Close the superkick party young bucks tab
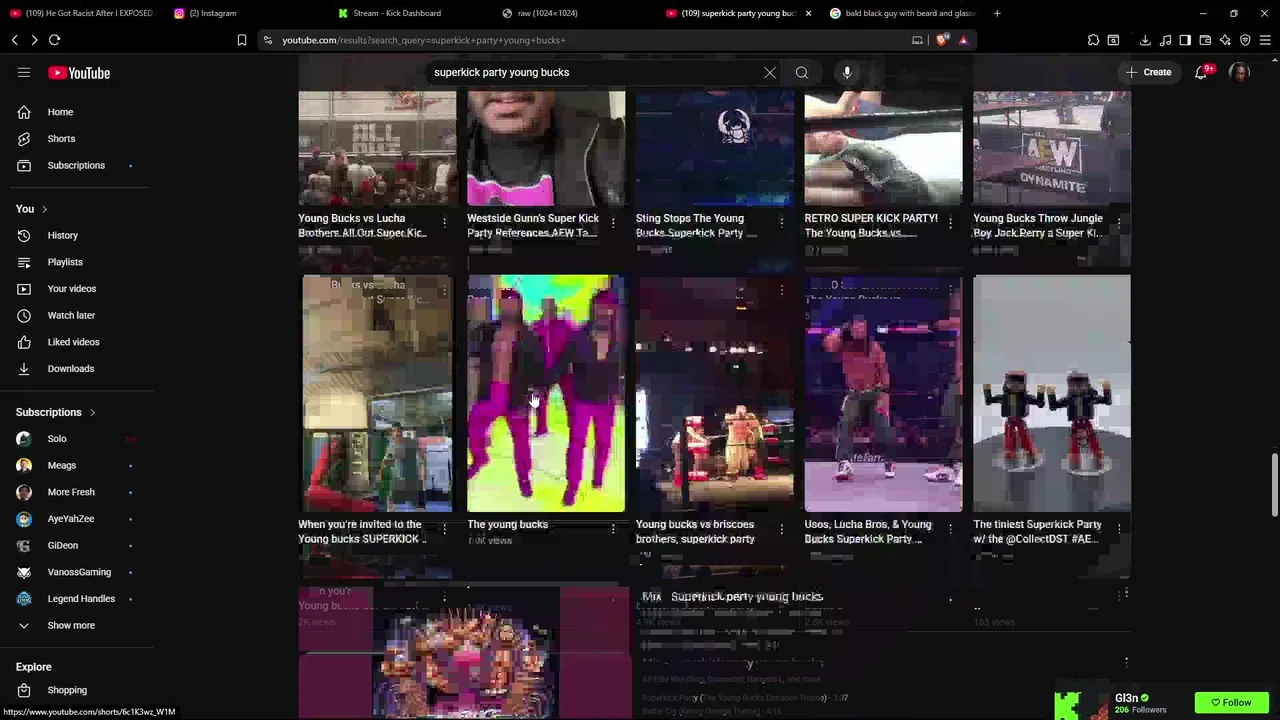Viewport: 1280px width, 720px height. (x=808, y=13)
